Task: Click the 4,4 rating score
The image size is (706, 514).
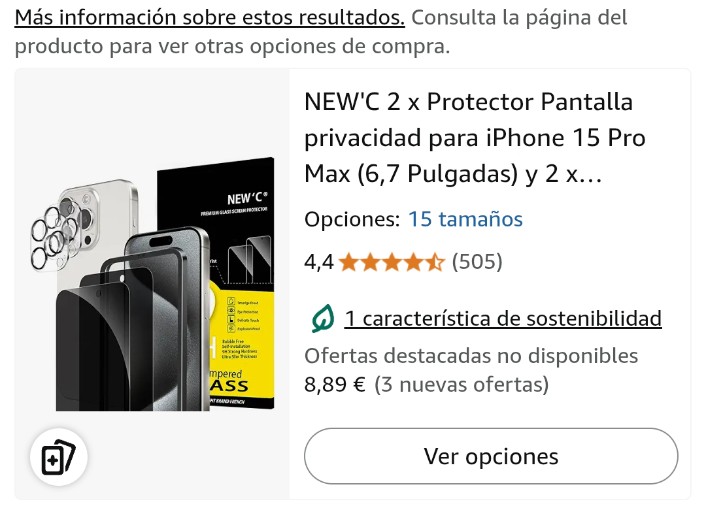Action: [319, 262]
